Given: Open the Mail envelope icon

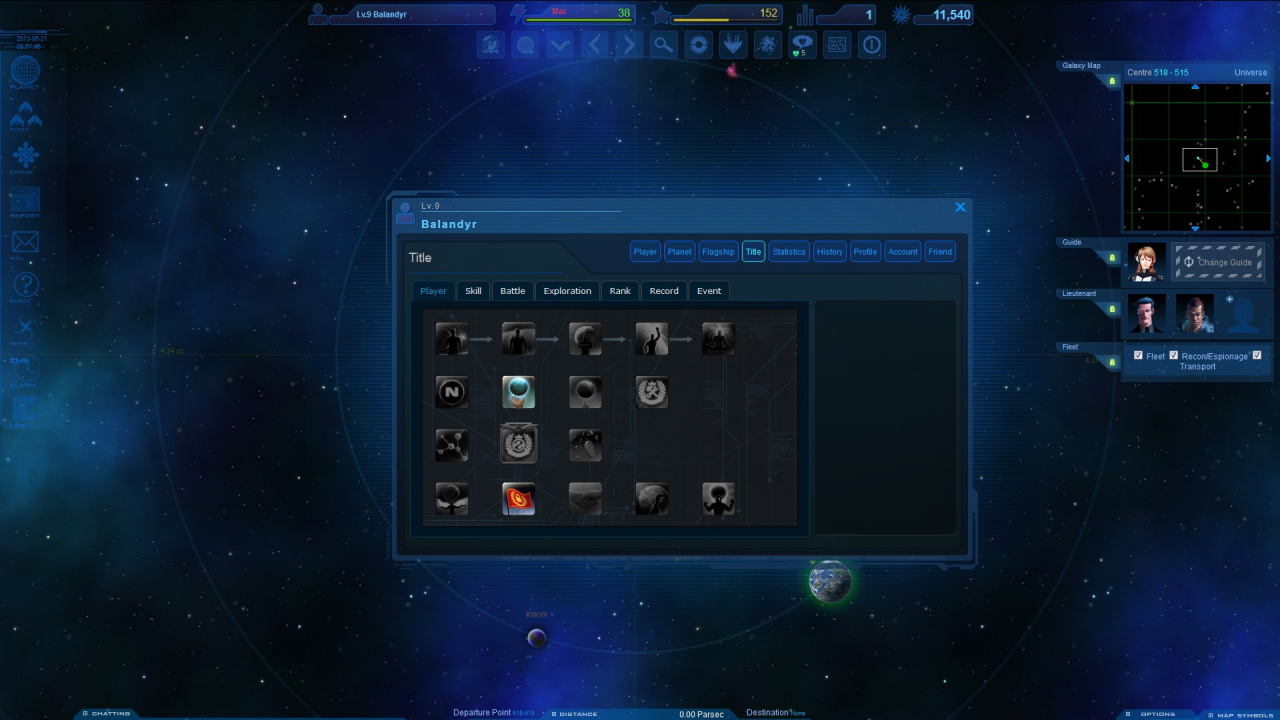Looking at the screenshot, I should click(25, 245).
